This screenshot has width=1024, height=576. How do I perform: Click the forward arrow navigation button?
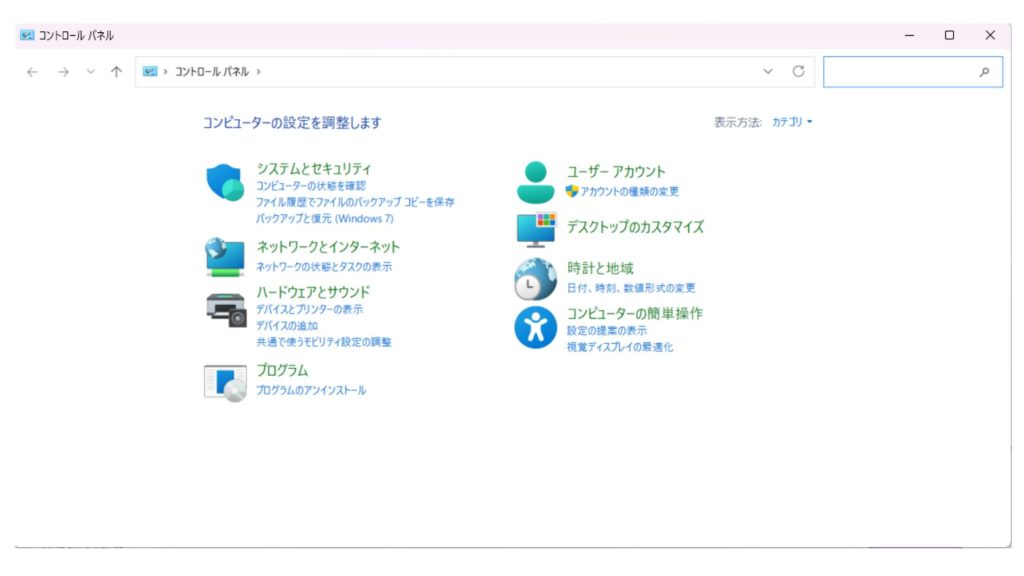[x=63, y=72]
